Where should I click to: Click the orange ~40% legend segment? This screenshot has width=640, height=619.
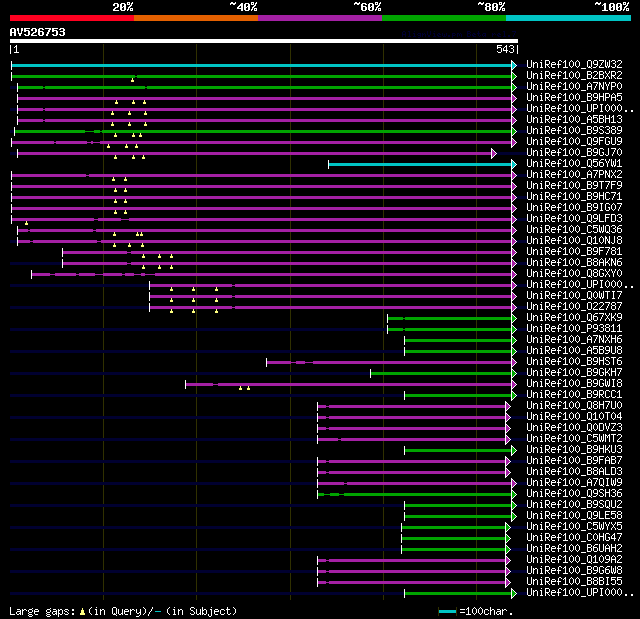coord(196,18)
